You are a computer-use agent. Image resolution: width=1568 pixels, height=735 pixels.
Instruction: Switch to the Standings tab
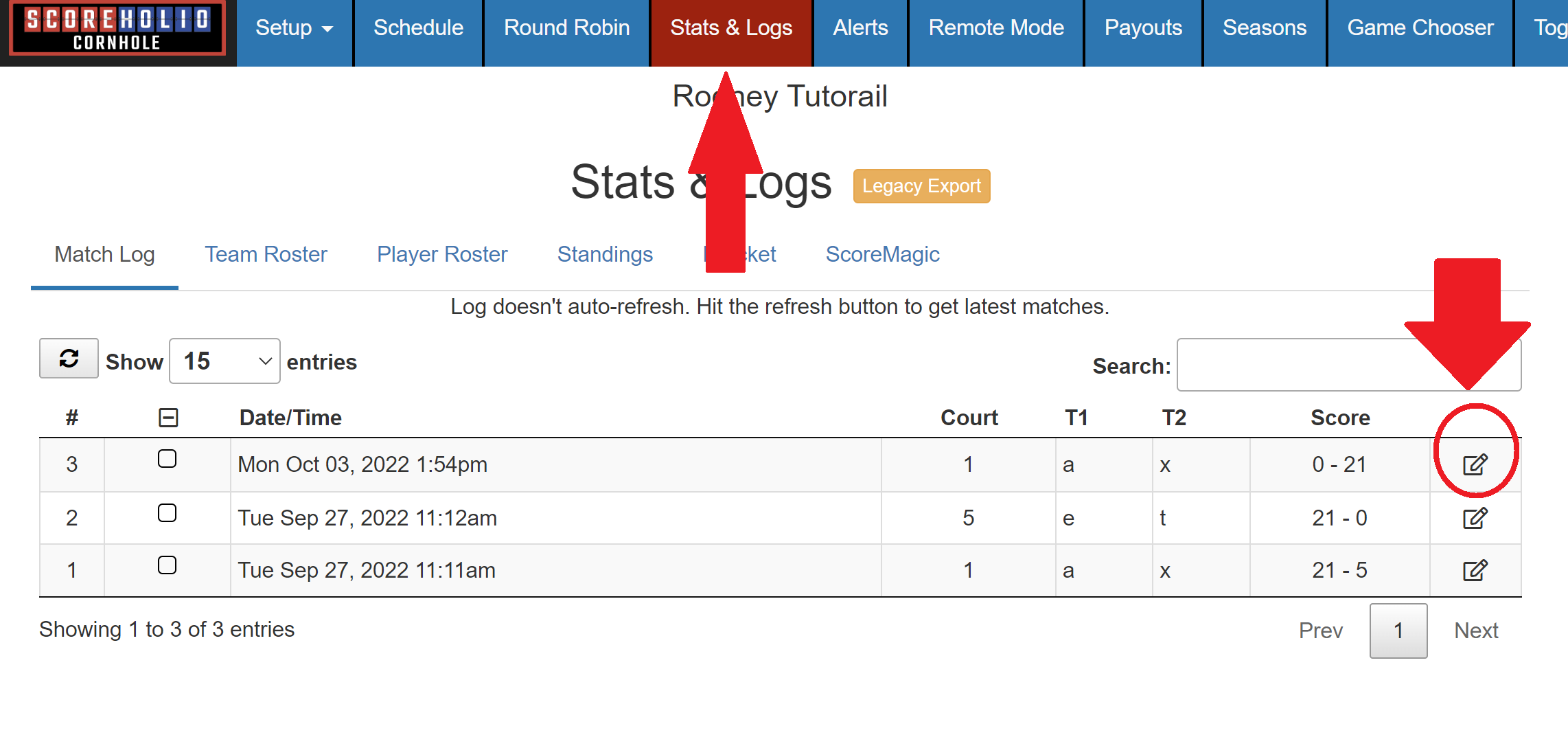tap(604, 255)
